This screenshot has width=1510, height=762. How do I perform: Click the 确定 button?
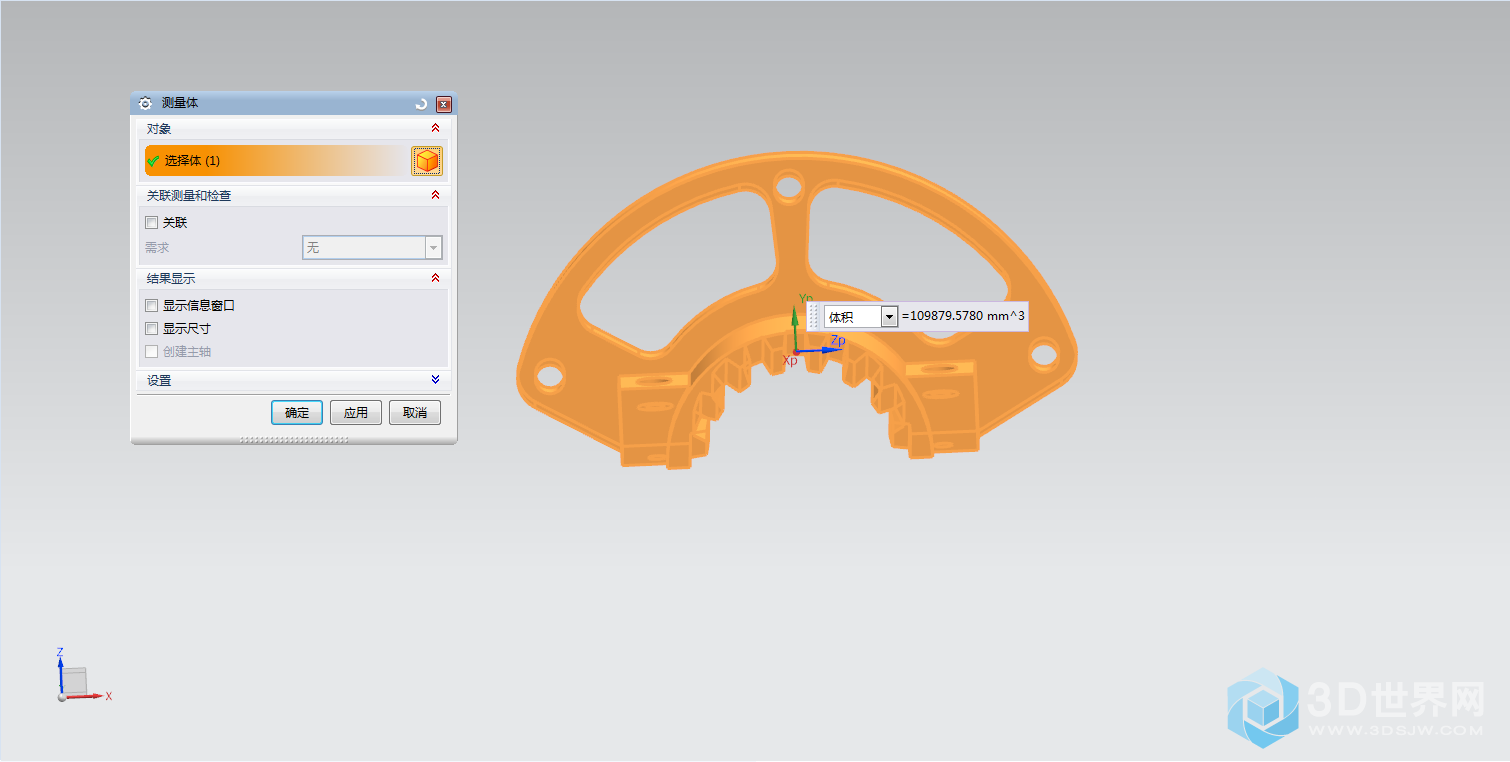pos(297,412)
